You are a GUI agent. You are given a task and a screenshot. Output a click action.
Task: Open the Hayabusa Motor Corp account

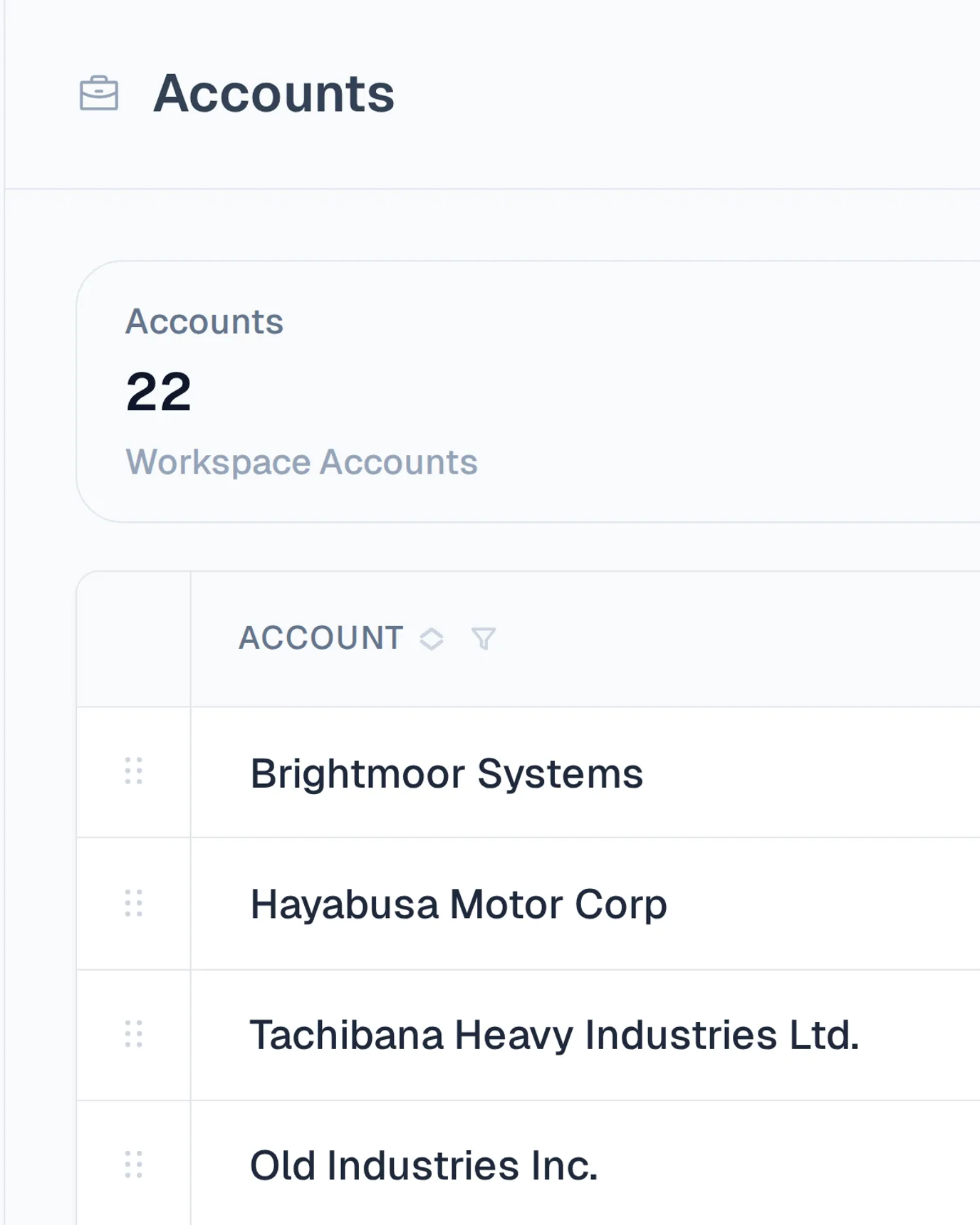coord(459,905)
